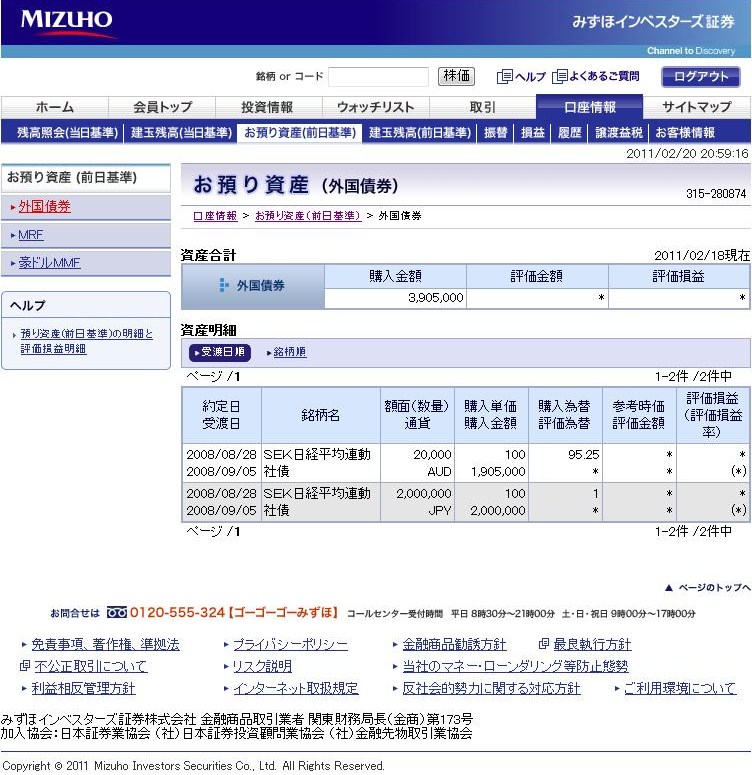Click the help document icon beside ヘルプ

(504, 77)
